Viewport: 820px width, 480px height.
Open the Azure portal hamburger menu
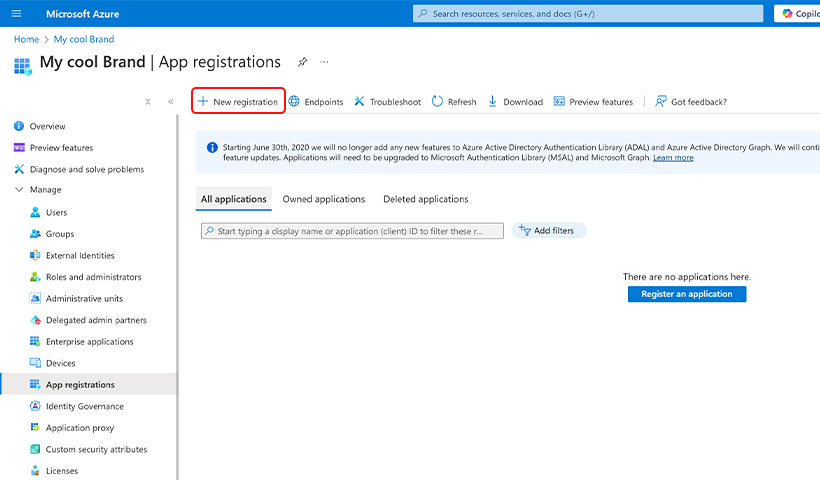(x=16, y=14)
